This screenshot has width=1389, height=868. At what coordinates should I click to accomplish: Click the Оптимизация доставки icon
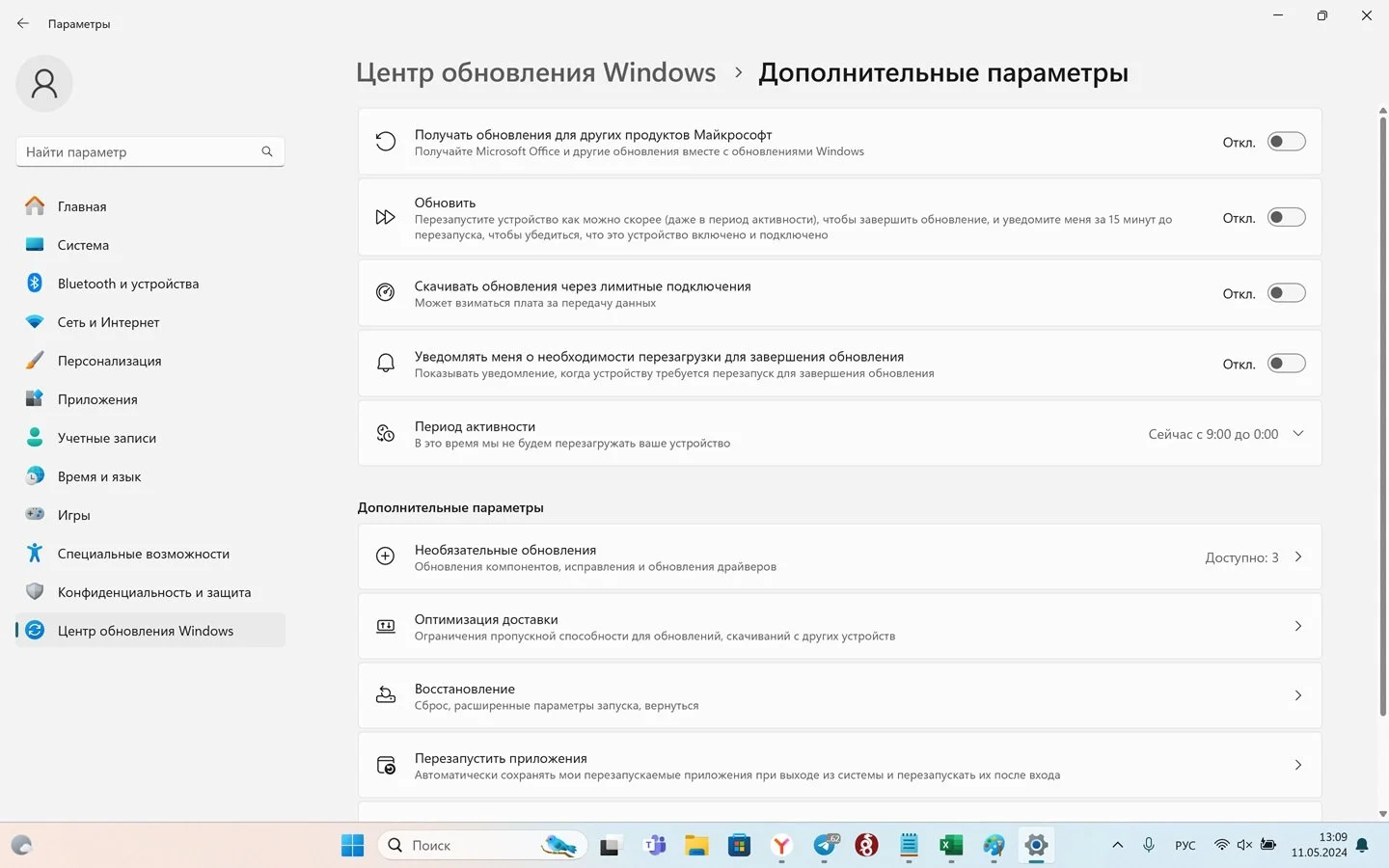(x=385, y=626)
